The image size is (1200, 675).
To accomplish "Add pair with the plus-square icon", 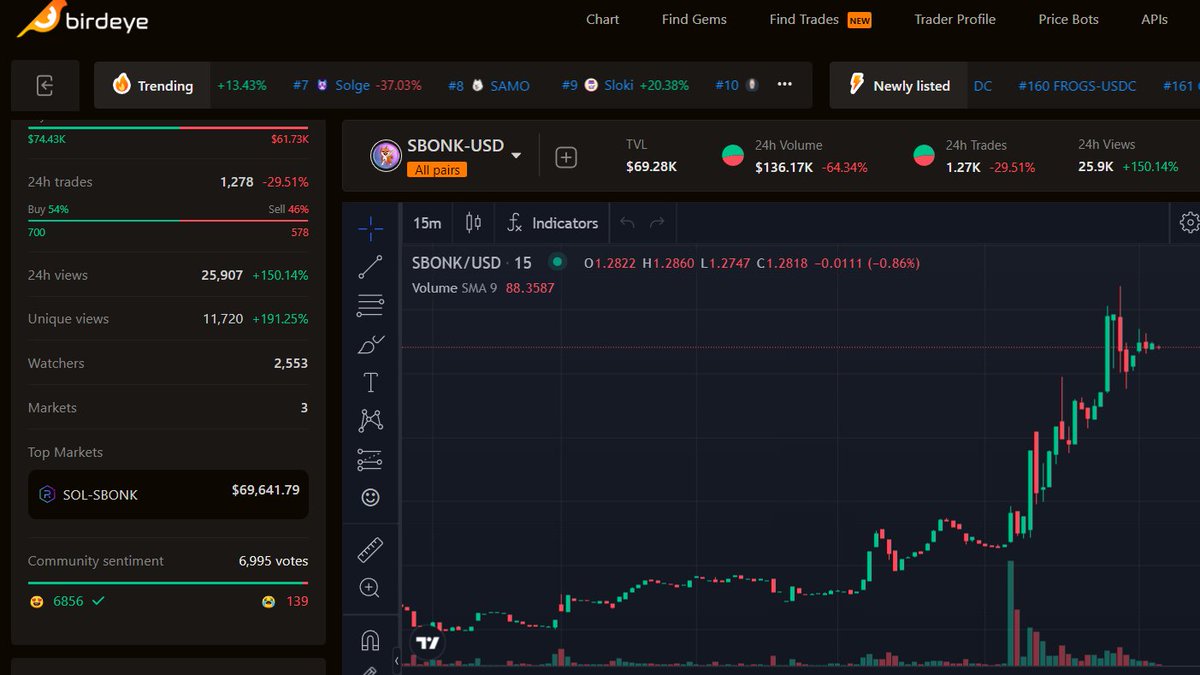I will tap(566, 157).
